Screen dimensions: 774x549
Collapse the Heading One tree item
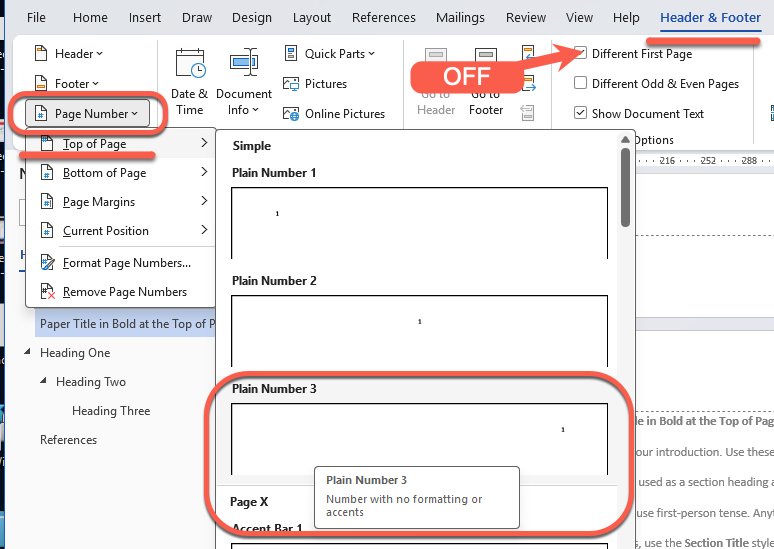pyautogui.click(x=27, y=353)
